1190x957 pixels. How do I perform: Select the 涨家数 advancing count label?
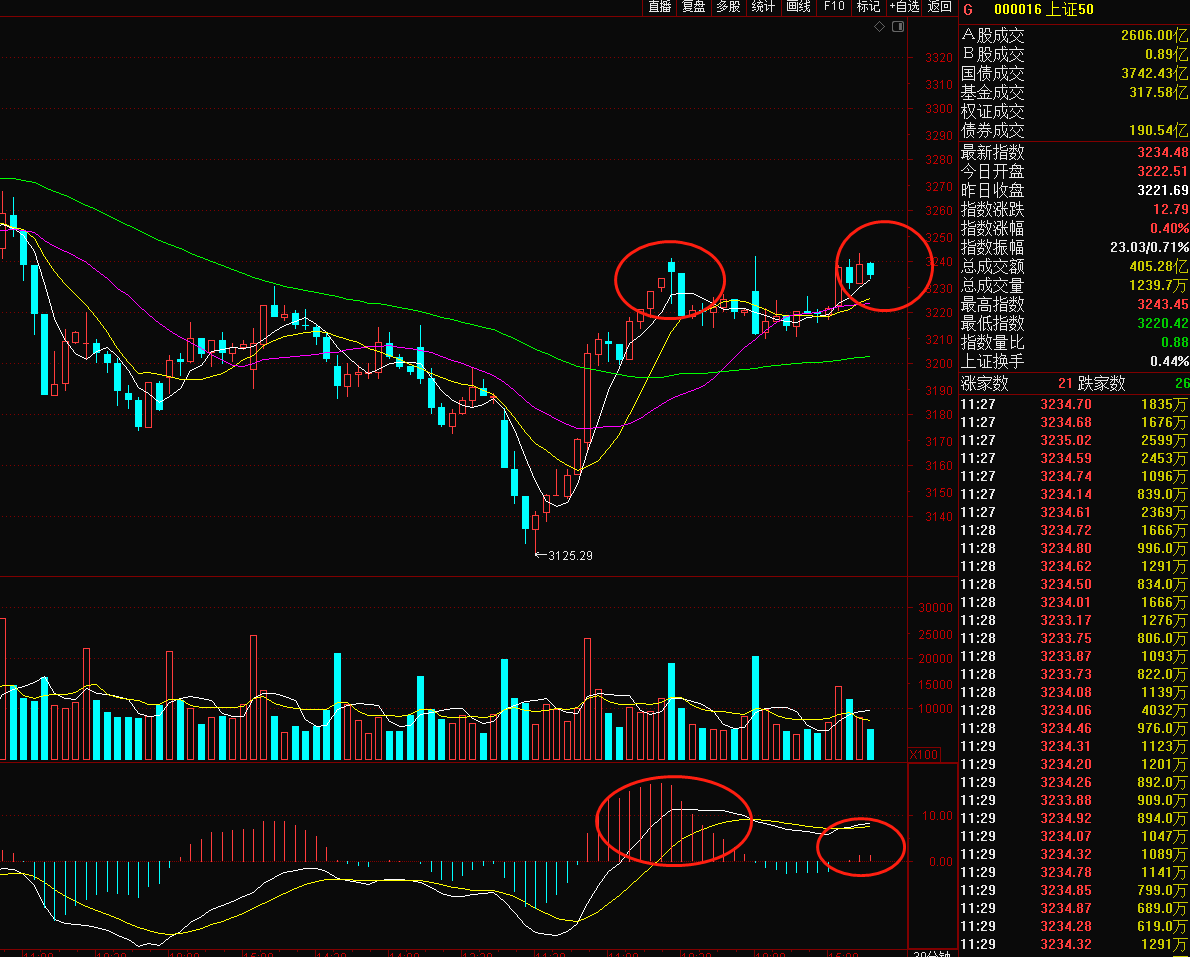tap(985, 383)
